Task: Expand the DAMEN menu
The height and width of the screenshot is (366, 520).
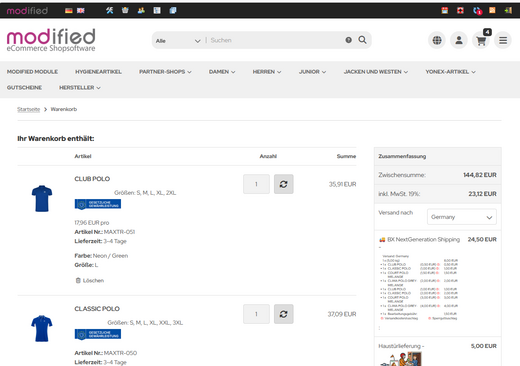Action: (222, 72)
